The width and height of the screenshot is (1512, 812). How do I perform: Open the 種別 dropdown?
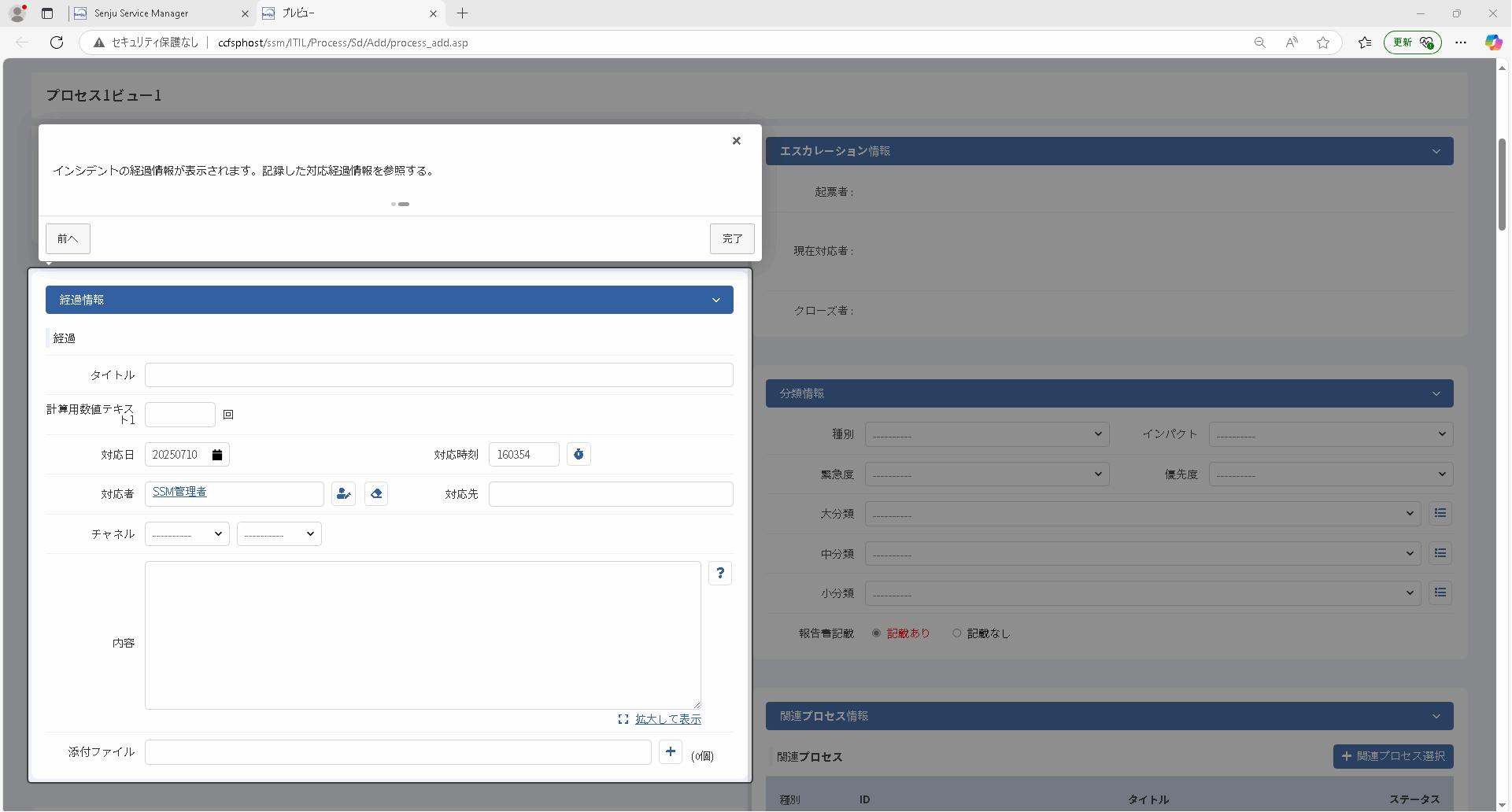point(987,434)
